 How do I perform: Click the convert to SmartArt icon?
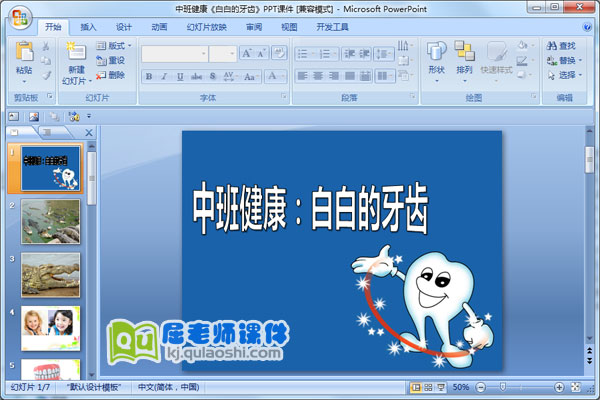(404, 75)
